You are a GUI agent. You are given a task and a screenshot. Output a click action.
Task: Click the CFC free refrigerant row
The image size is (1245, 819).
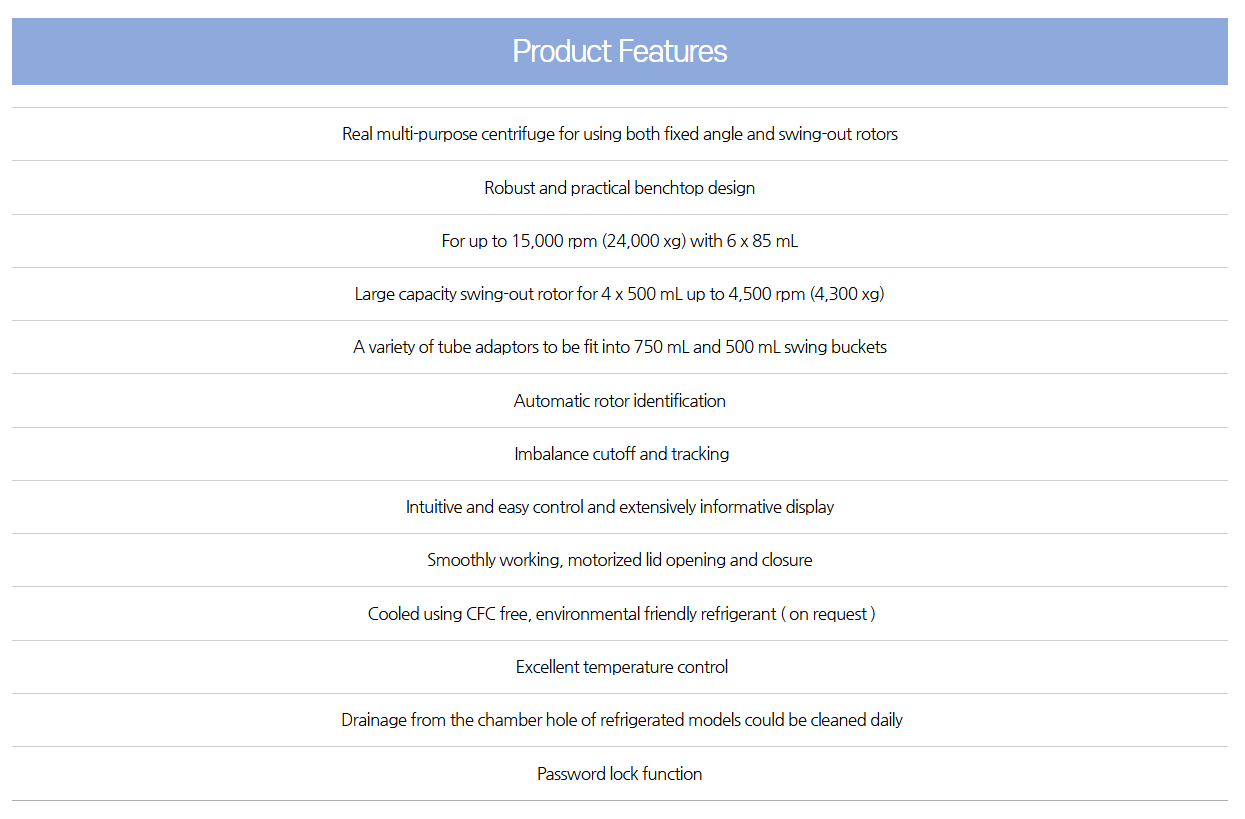(x=620, y=614)
